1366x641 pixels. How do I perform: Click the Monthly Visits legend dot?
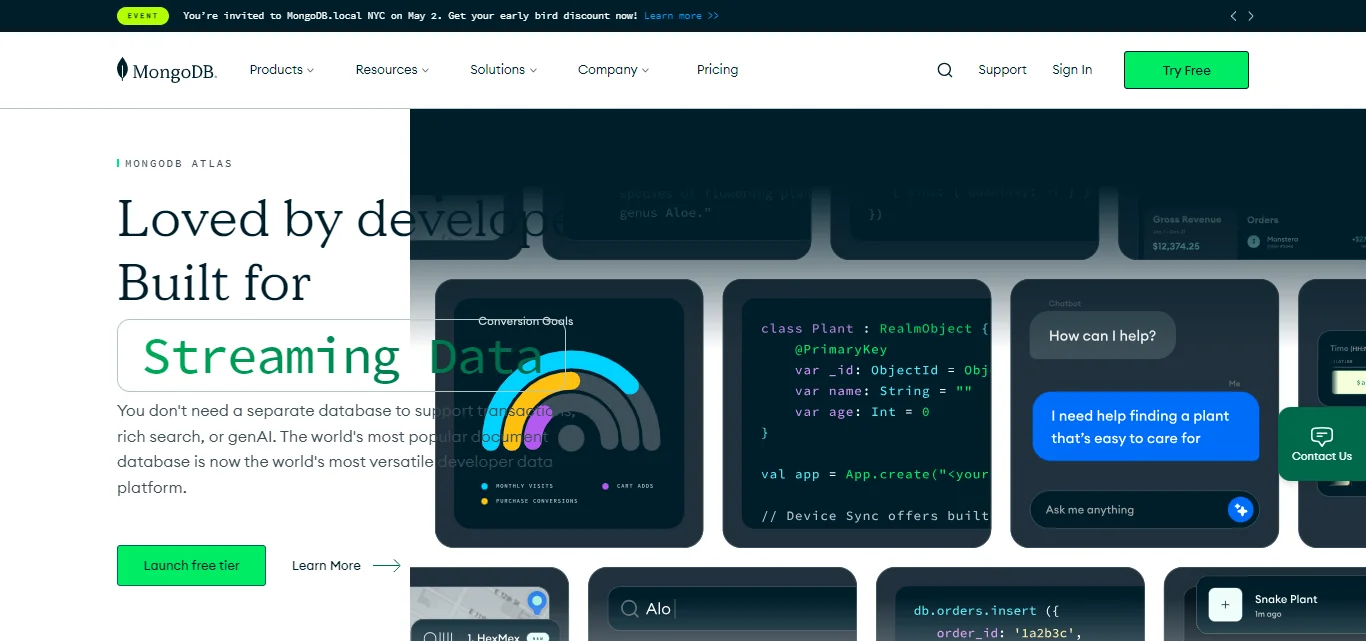tap(485, 486)
